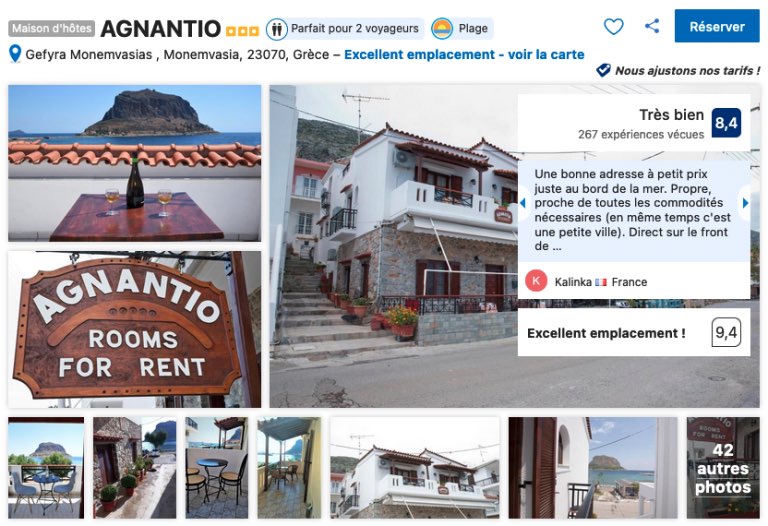Click the share icon
This screenshot has width=768, height=526.
pyautogui.click(x=651, y=26)
